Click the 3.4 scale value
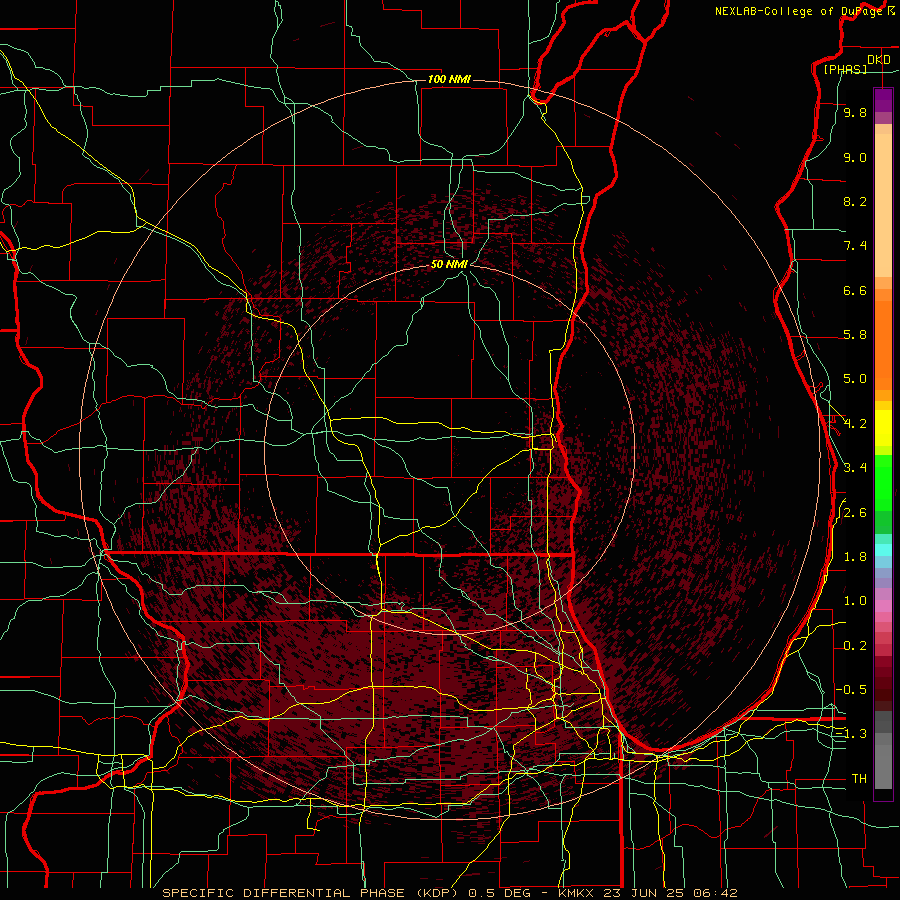The height and width of the screenshot is (900, 900). click(x=855, y=468)
